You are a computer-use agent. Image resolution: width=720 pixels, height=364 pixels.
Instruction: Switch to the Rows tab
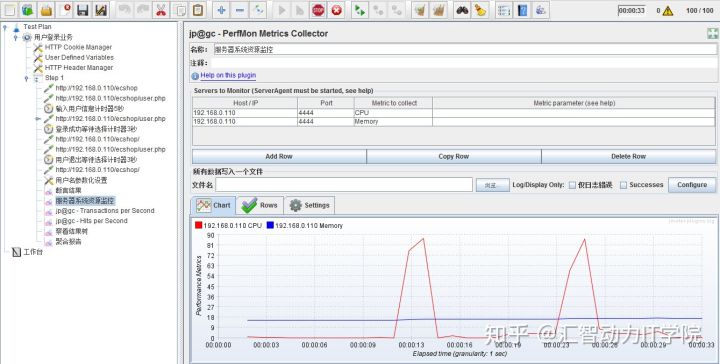(260, 206)
